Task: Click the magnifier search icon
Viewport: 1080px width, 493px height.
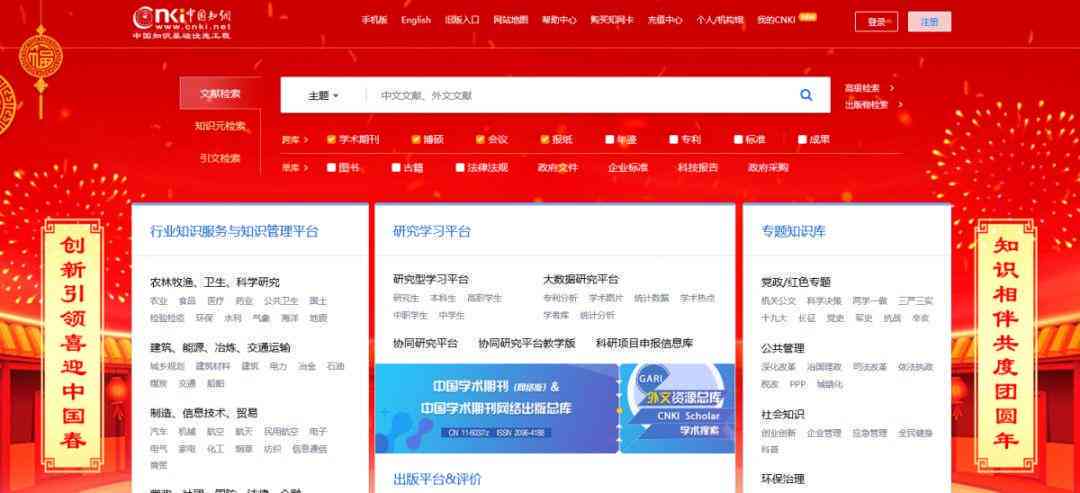Action: coord(806,95)
